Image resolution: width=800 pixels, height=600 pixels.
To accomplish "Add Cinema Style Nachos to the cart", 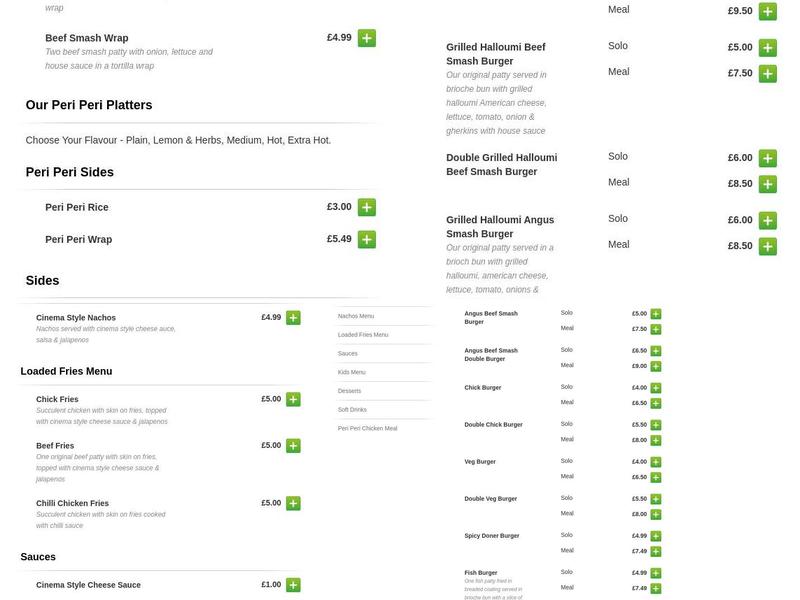I will pos(293,316).
